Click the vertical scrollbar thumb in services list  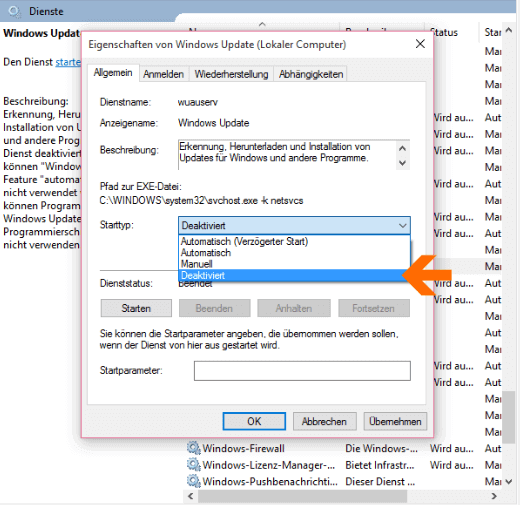click(509, 417)
